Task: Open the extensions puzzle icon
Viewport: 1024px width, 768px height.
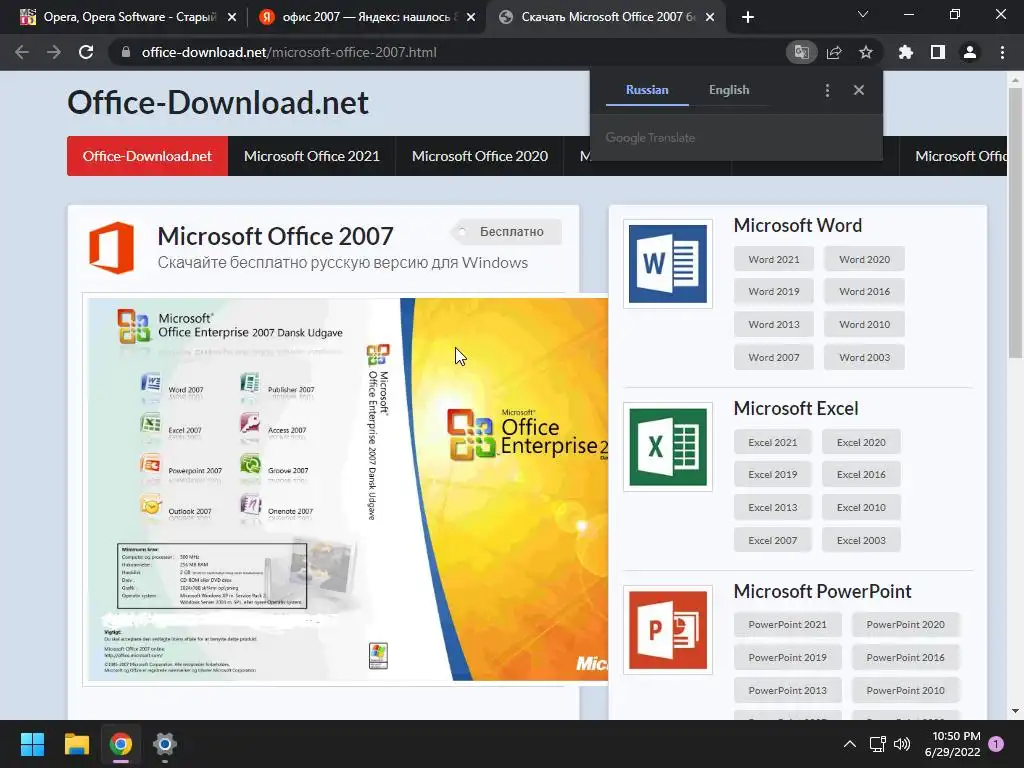Action: [906, 52]
